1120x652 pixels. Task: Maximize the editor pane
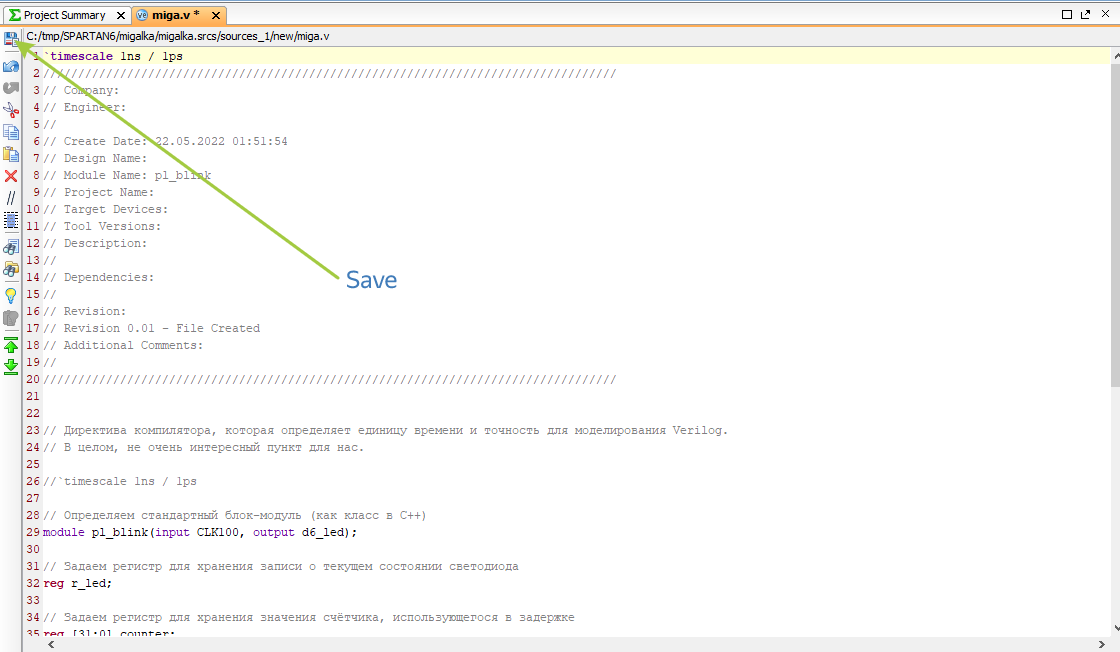tap(1066, 14)
